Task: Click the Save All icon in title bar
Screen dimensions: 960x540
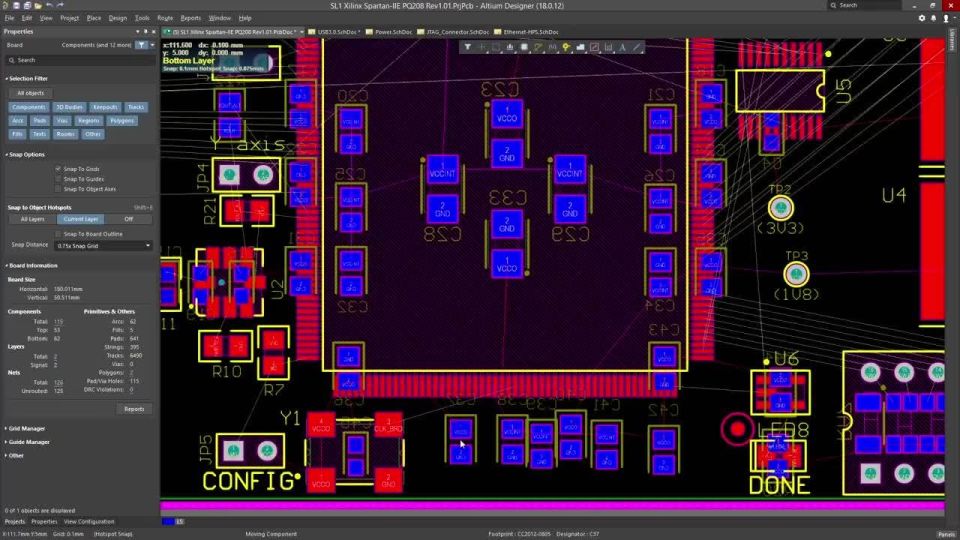Action: pyautogui.click(x=27, y=6)
